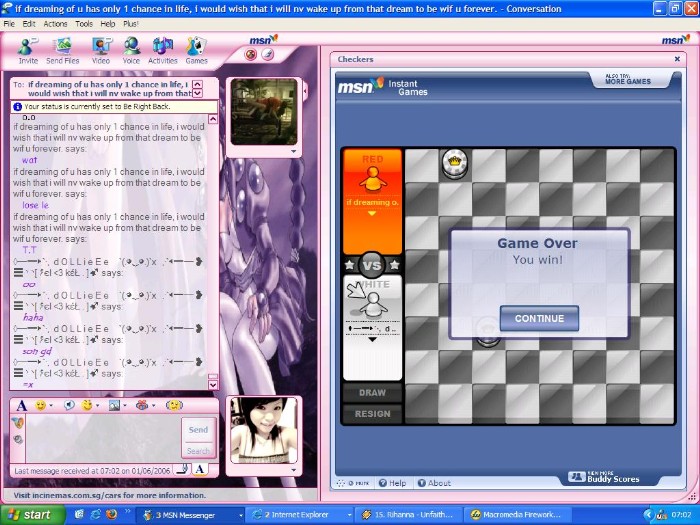Click the handwriting mode pen tab
700x525 pixels.
click(x=183, y=469)
